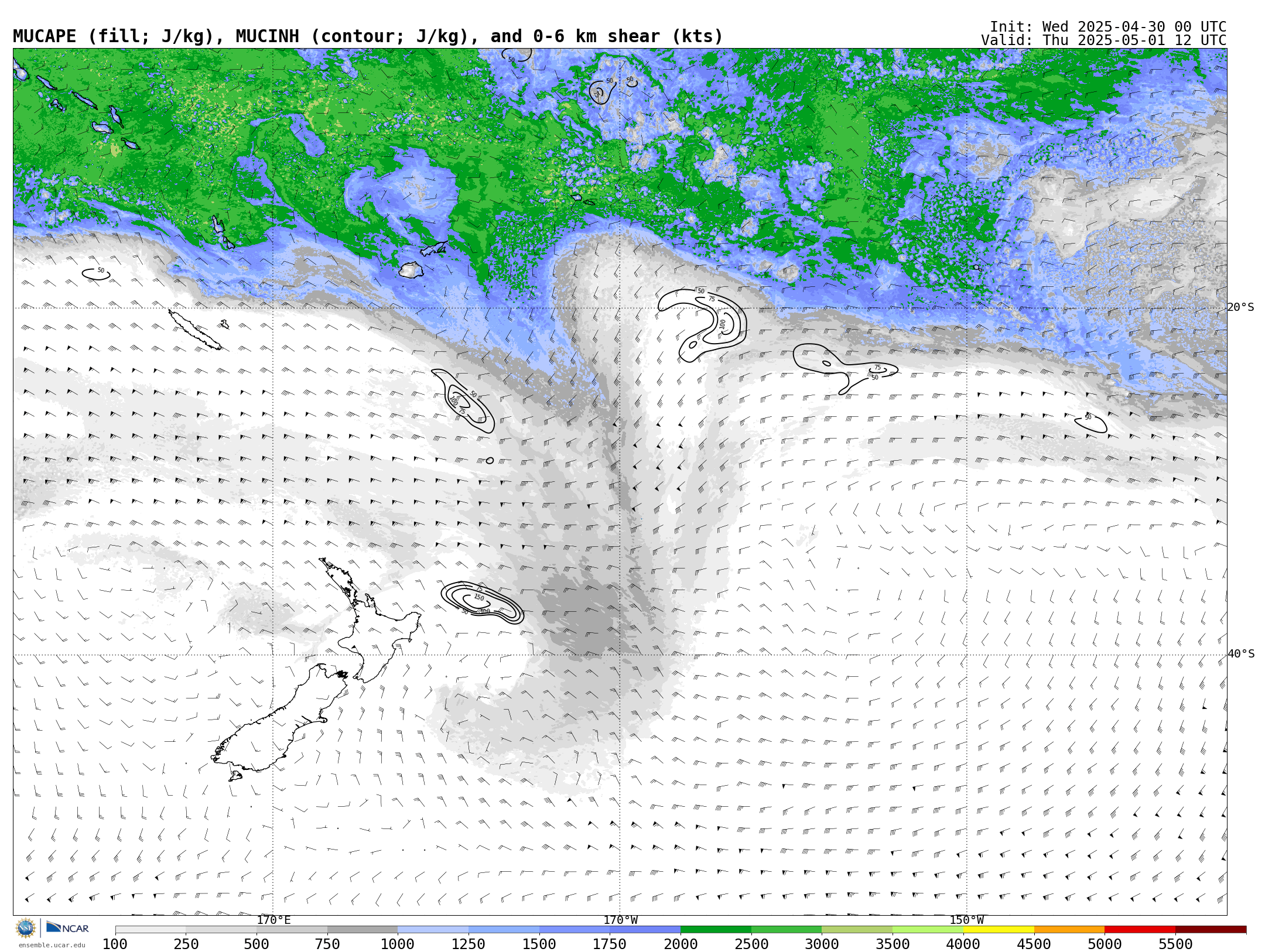Select the bright red 5000–5500 colorbar swatch
Image resolution: width=1265 pixels, height=952 pixels.
[x=1140, y=930]
